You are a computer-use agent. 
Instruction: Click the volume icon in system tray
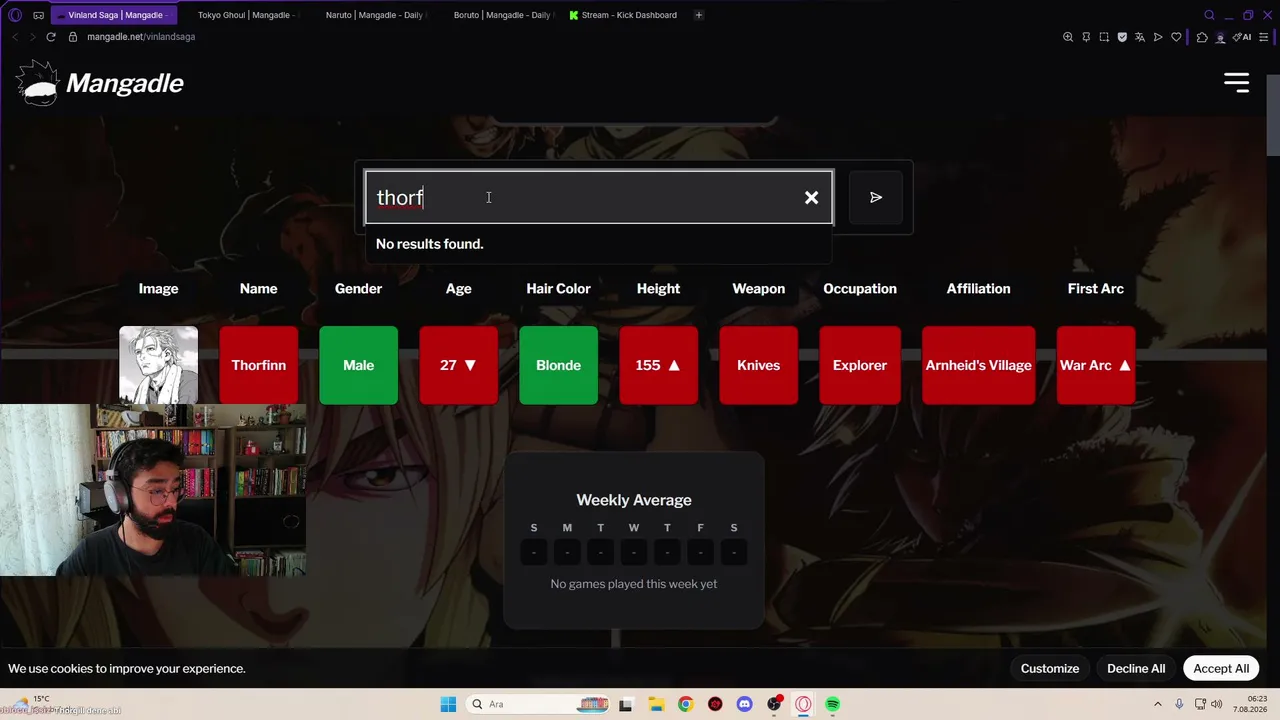point(1216,704)
